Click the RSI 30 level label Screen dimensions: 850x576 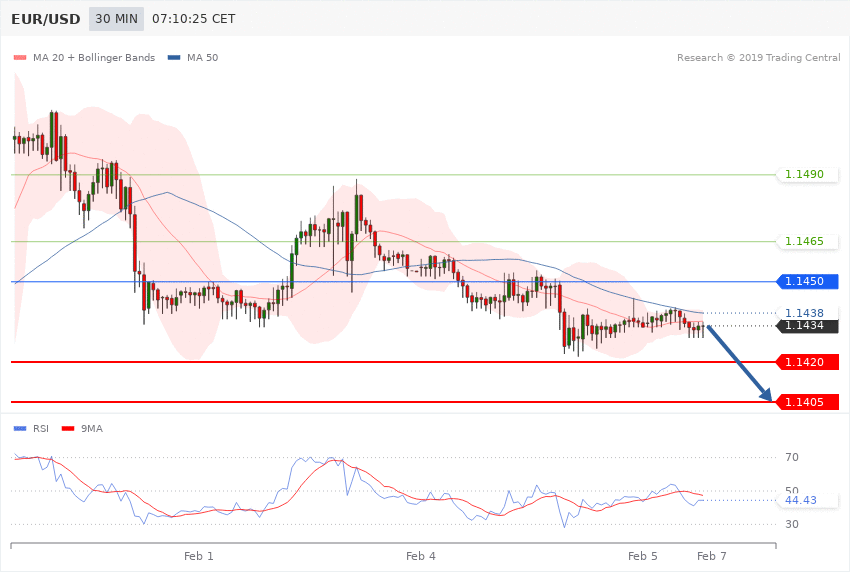[792, 524]
